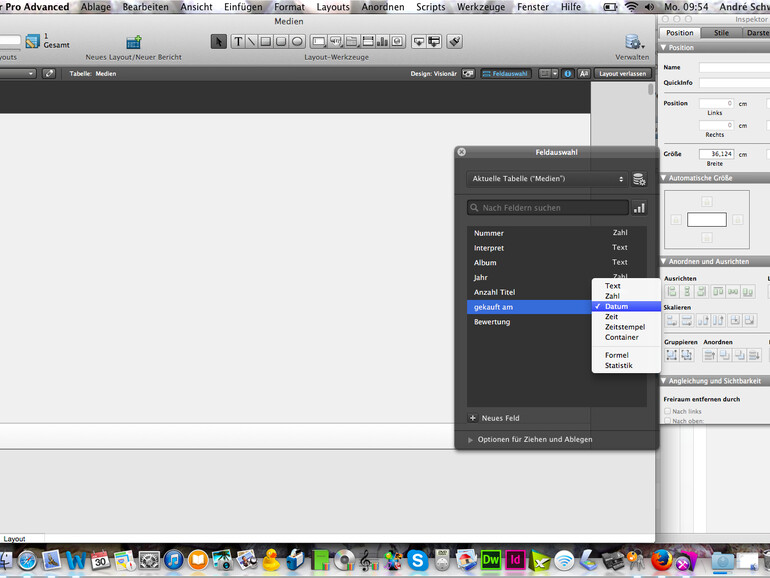Click the group objects icon under Gruppieren
This screenshot has height=578, width=770.
click(672, 355)
